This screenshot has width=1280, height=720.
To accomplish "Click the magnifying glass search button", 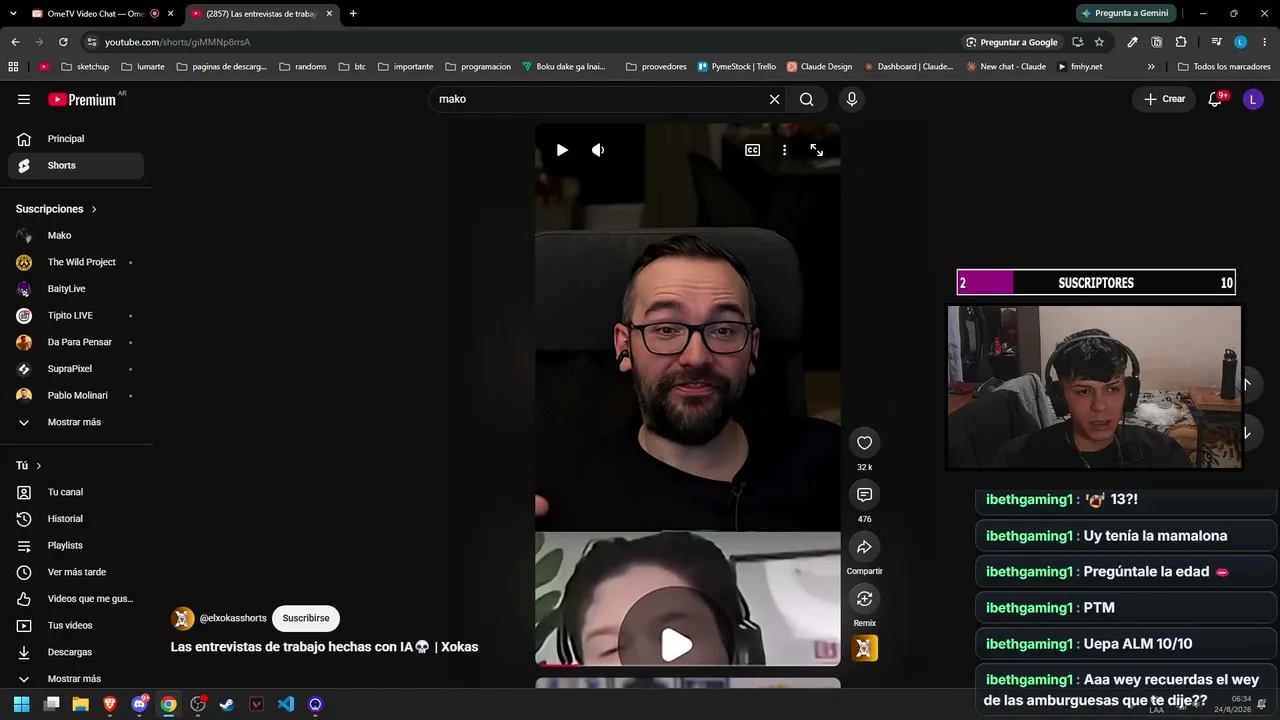I will (x=807, y=99).
